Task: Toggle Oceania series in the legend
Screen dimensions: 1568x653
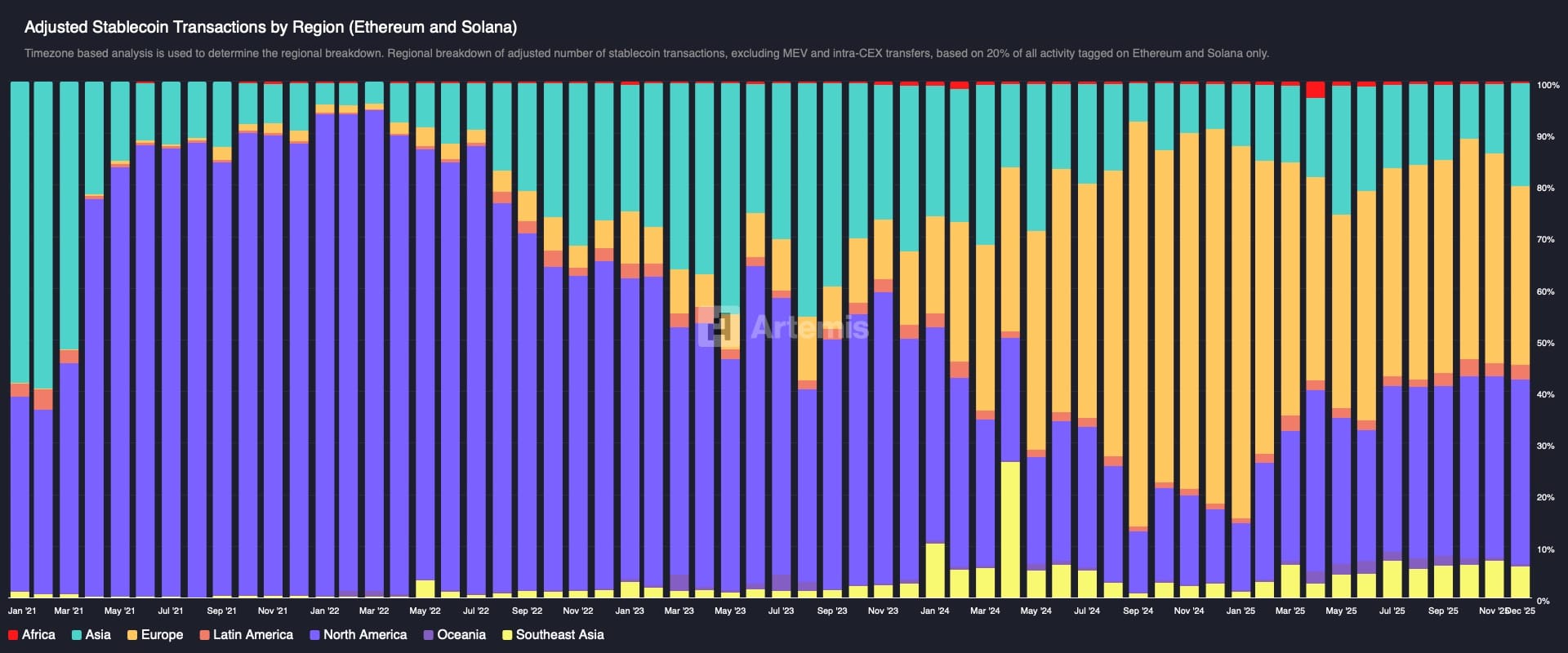Action: tap(455, 635)
